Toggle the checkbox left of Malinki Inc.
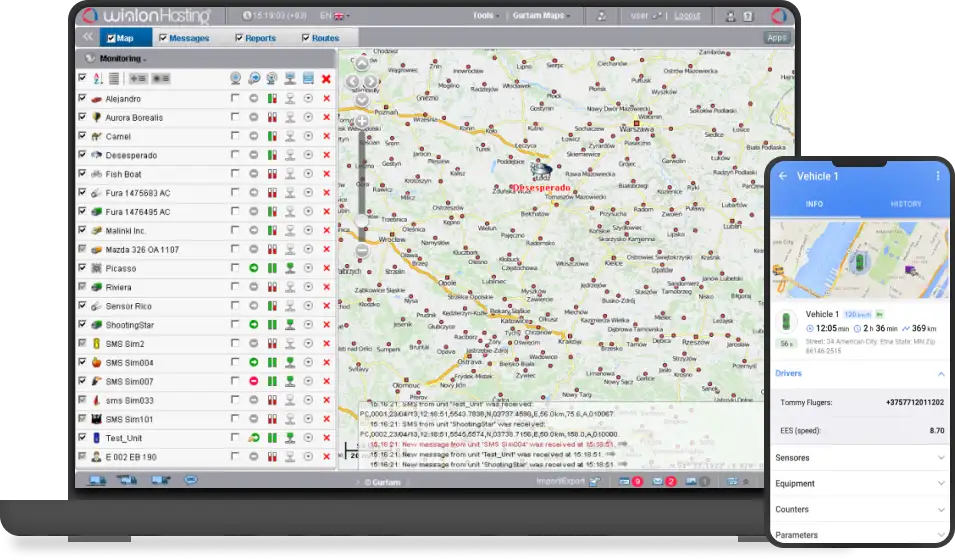The width and height of the screenshot is (955, 560). click(82, 230)
